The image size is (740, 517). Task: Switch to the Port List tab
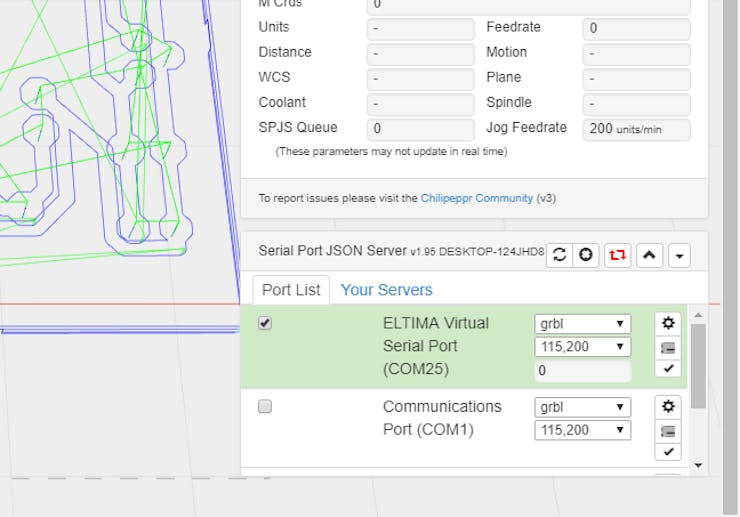[x=291, y=290]
